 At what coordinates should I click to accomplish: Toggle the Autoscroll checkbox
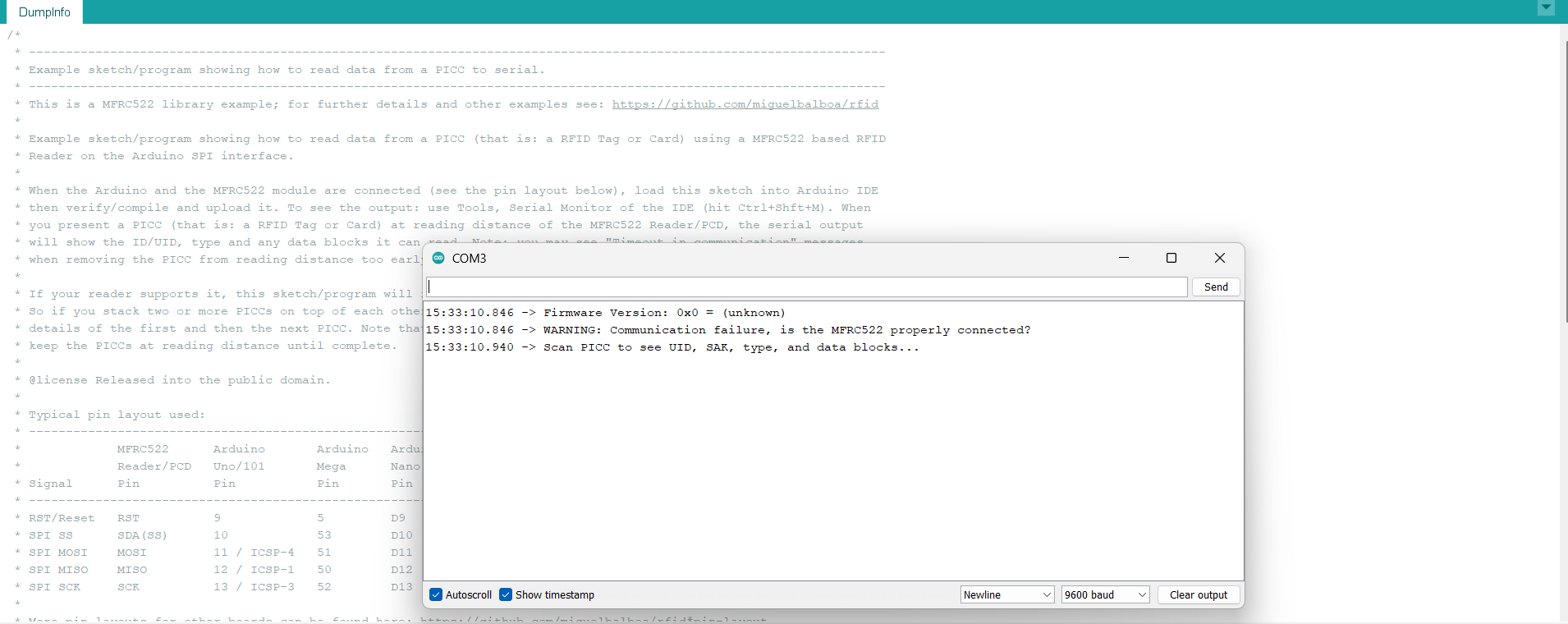(436, 594)
